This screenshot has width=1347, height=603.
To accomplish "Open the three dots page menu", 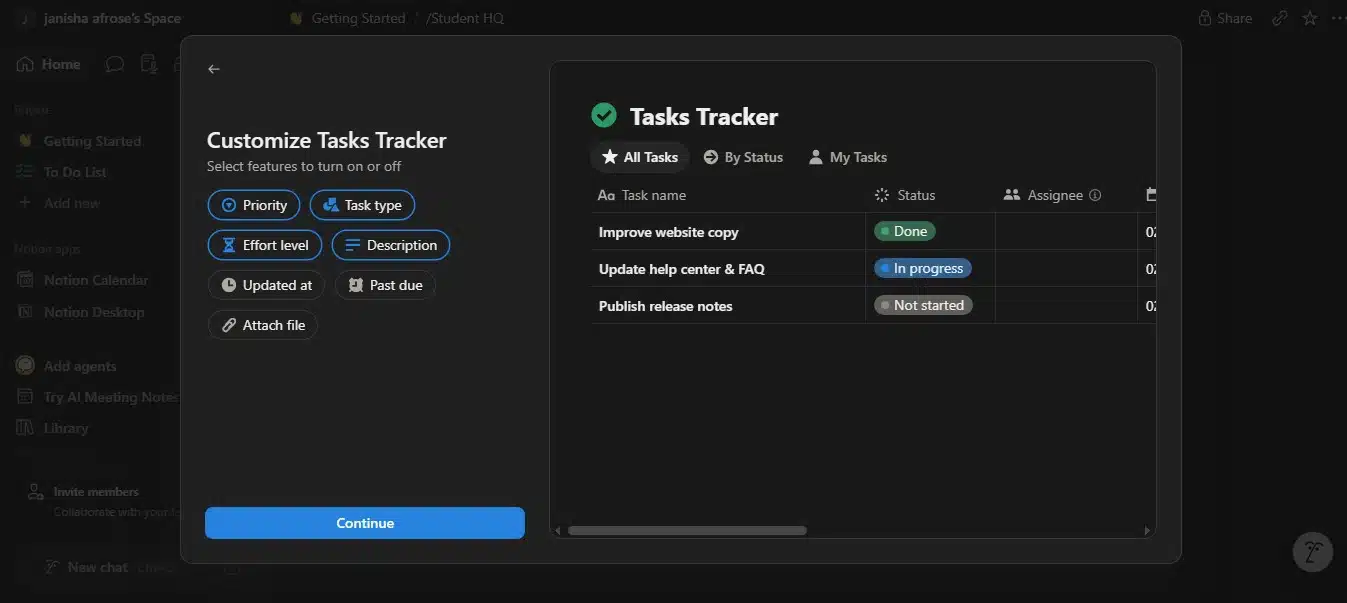I will coord(1338,18).
